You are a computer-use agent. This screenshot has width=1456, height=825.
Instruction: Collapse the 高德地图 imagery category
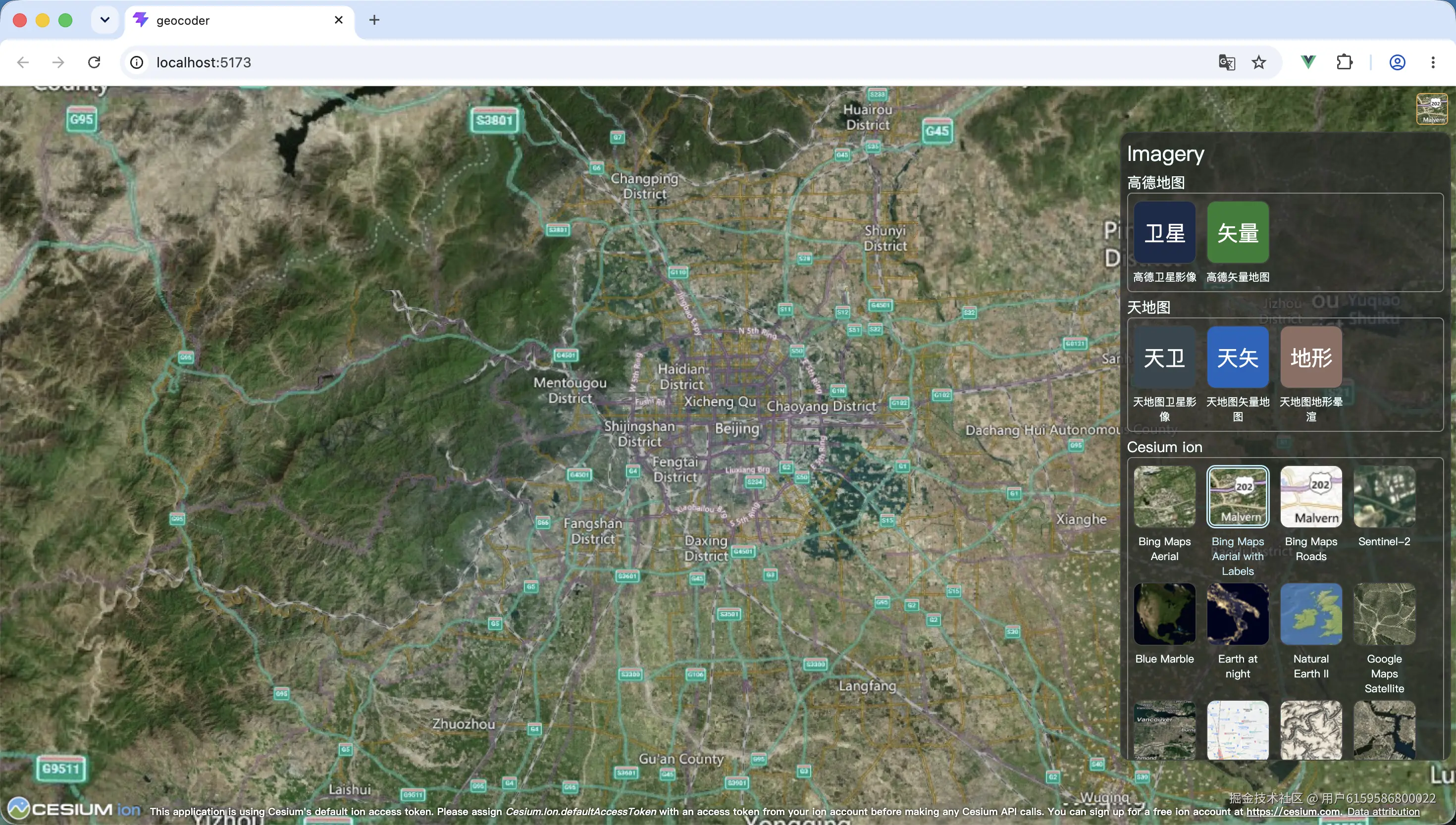tap(1156, 182)
